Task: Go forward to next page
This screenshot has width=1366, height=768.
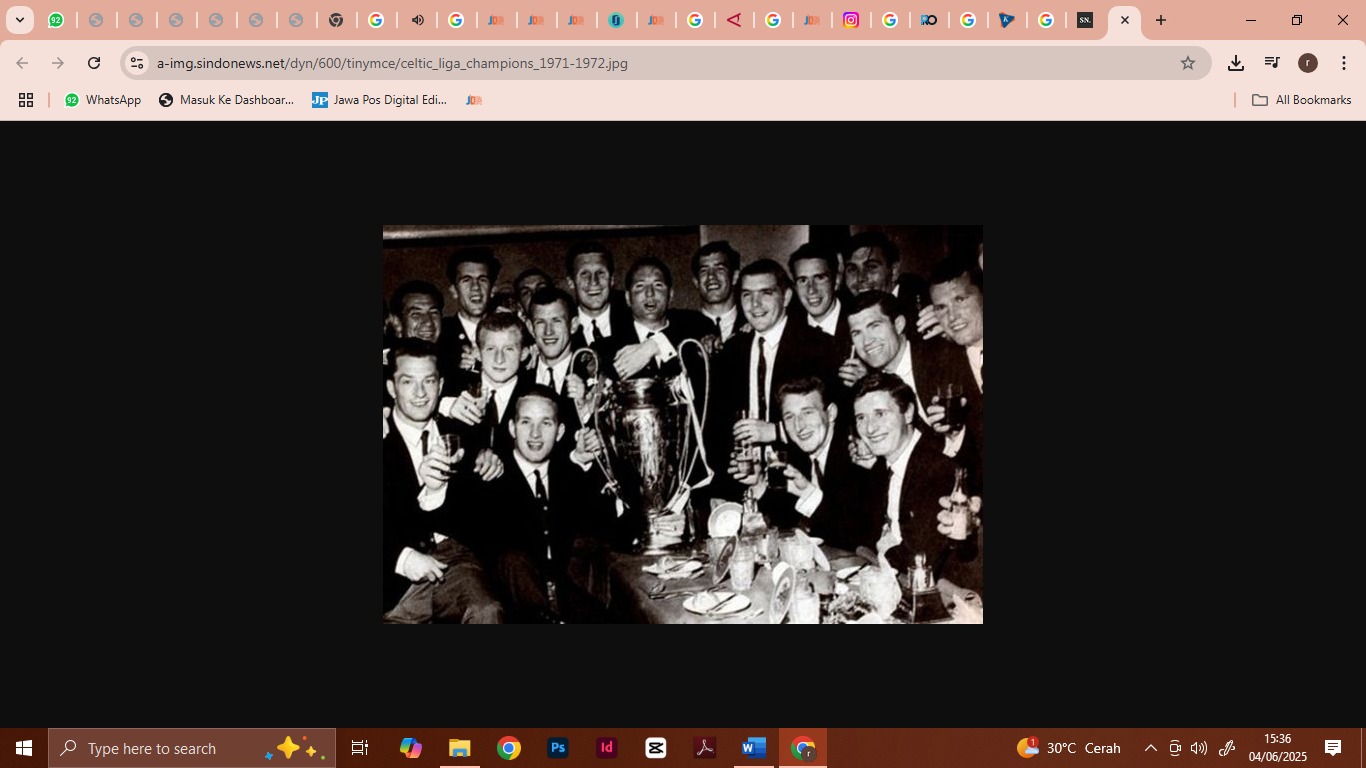Action: point(58,63)
